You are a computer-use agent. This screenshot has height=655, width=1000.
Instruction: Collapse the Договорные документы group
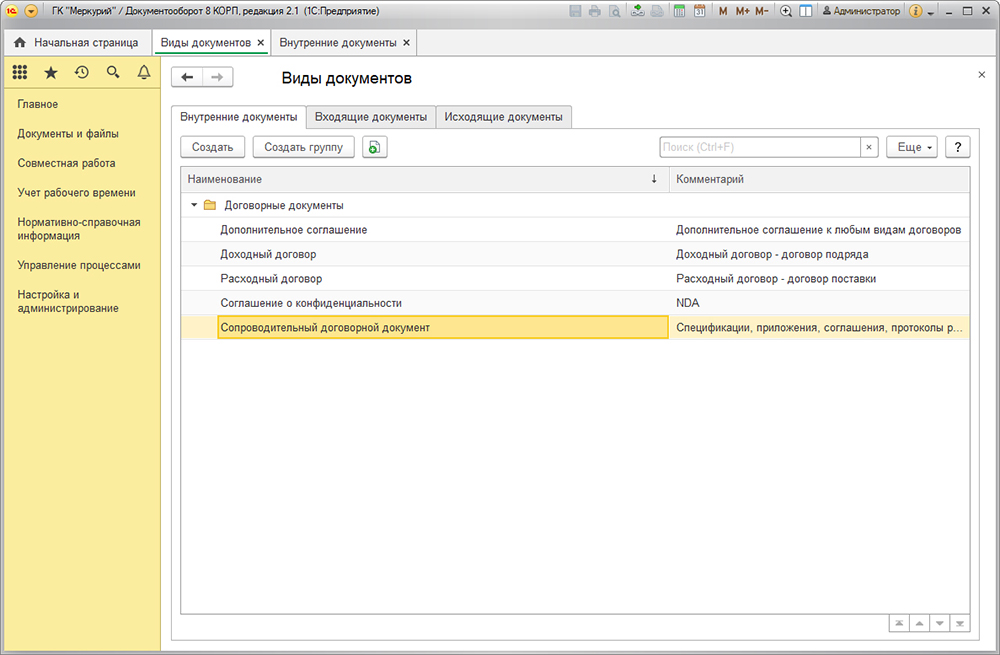point(194,205)
